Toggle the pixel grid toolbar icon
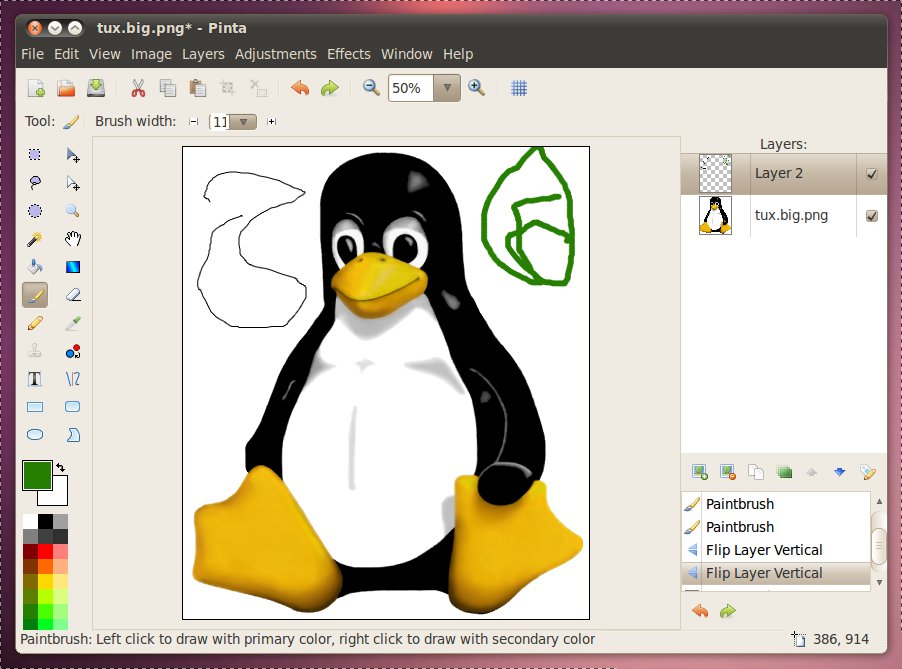 pyautogui.click(x=519, y=88)
